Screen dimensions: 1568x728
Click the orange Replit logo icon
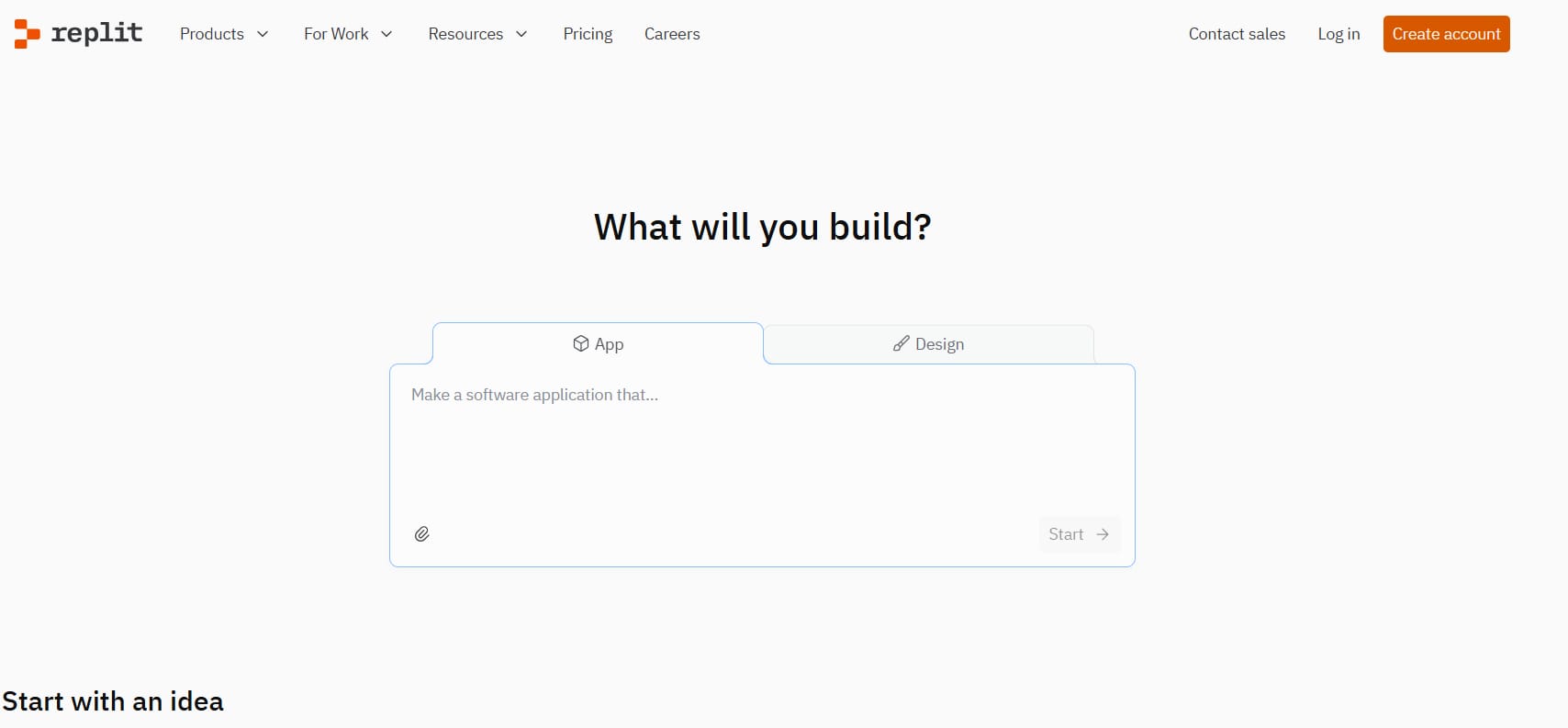click(x=27, y=34)
